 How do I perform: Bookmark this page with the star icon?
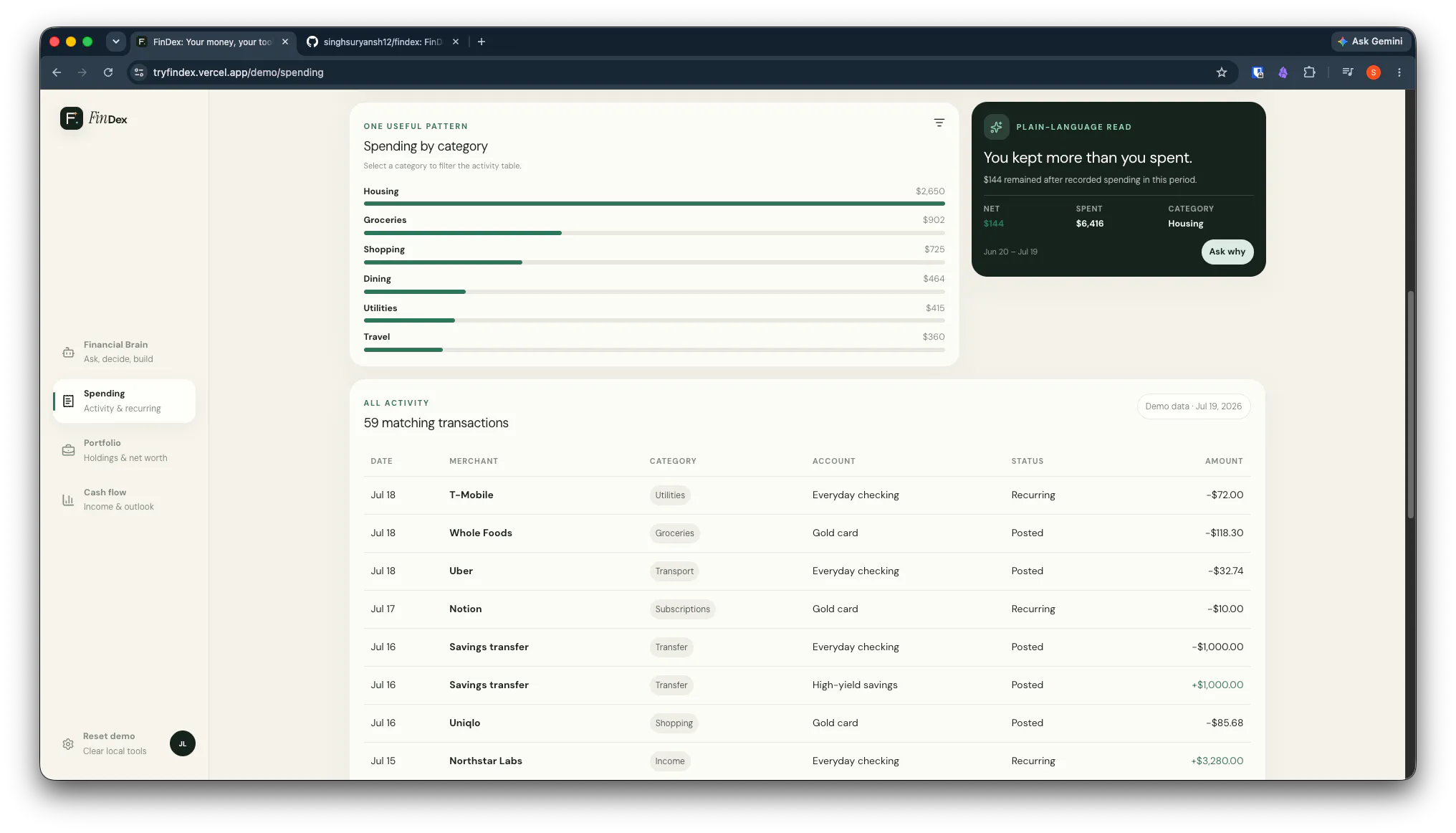tap(1222, 72)
